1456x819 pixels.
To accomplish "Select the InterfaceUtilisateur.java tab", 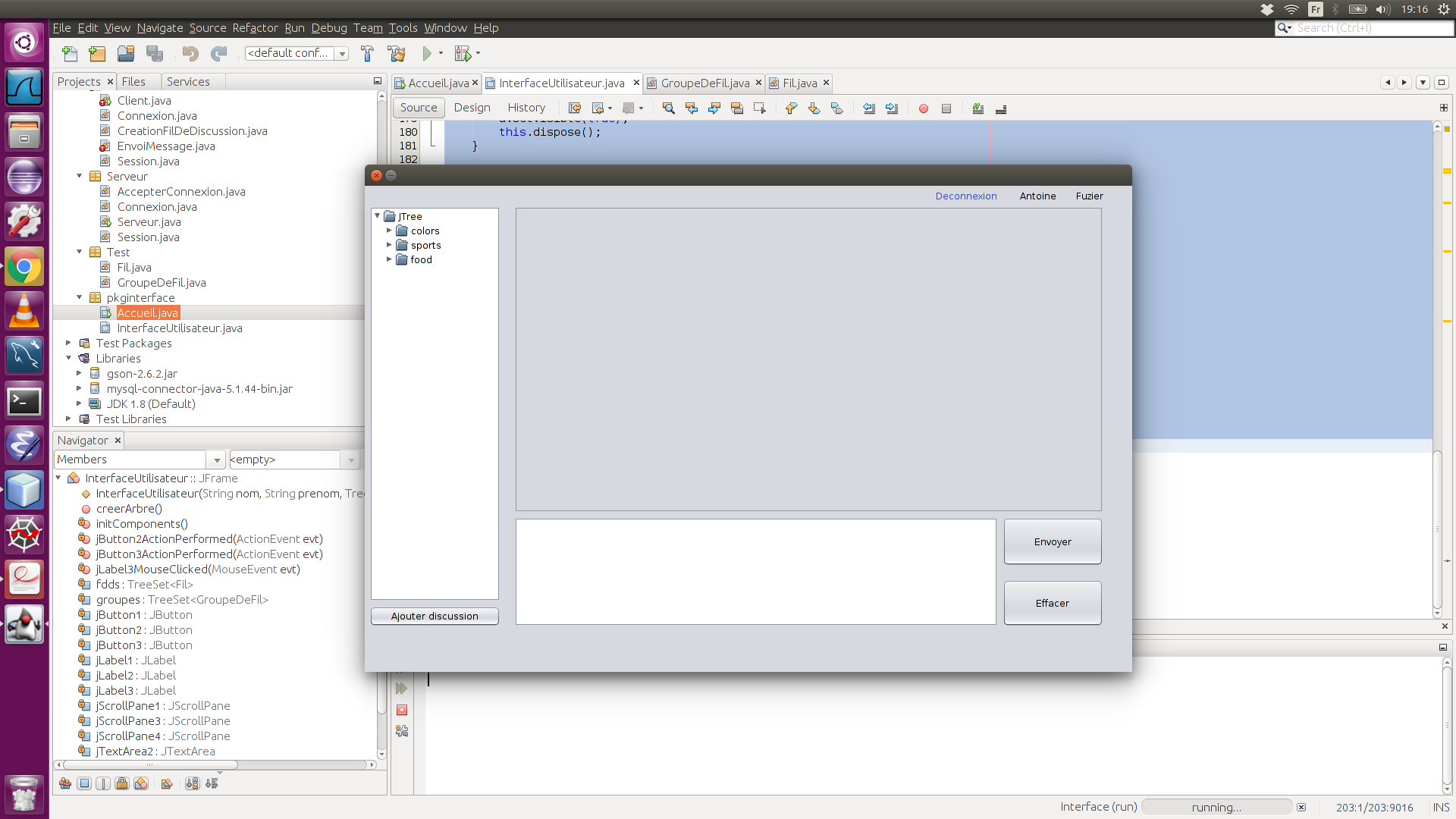I will [563, 82].
